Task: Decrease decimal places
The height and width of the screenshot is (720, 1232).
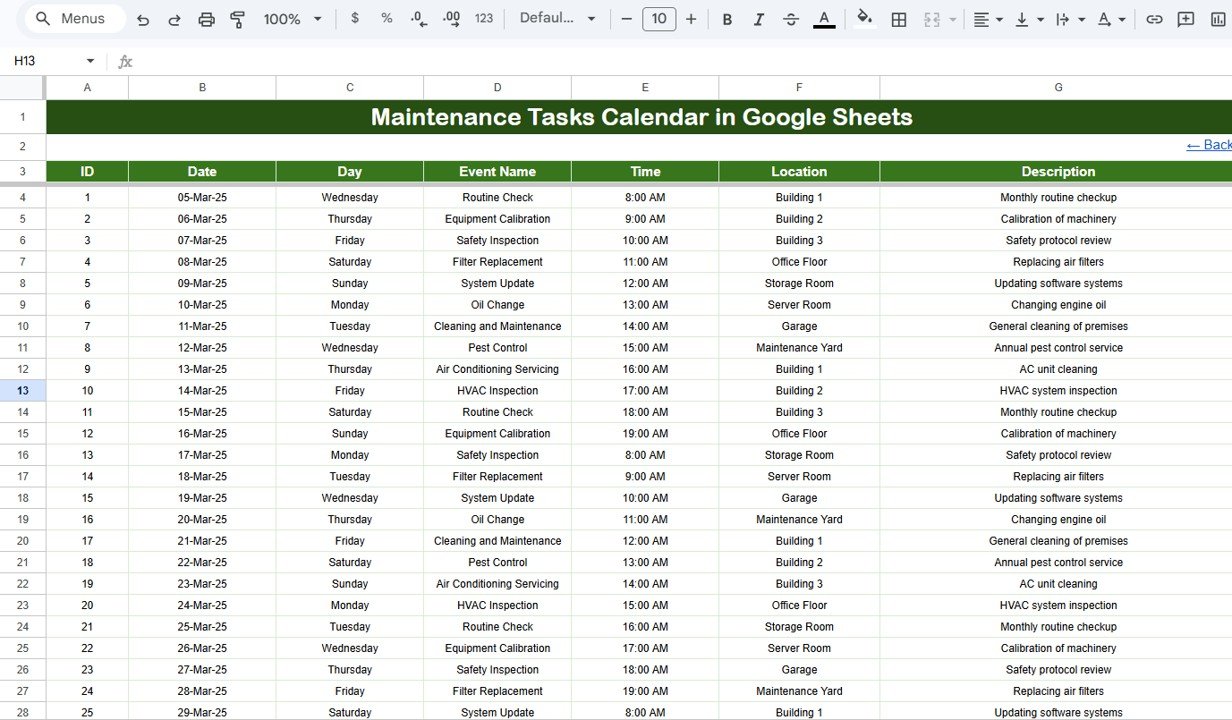Action: click(419, 19)
